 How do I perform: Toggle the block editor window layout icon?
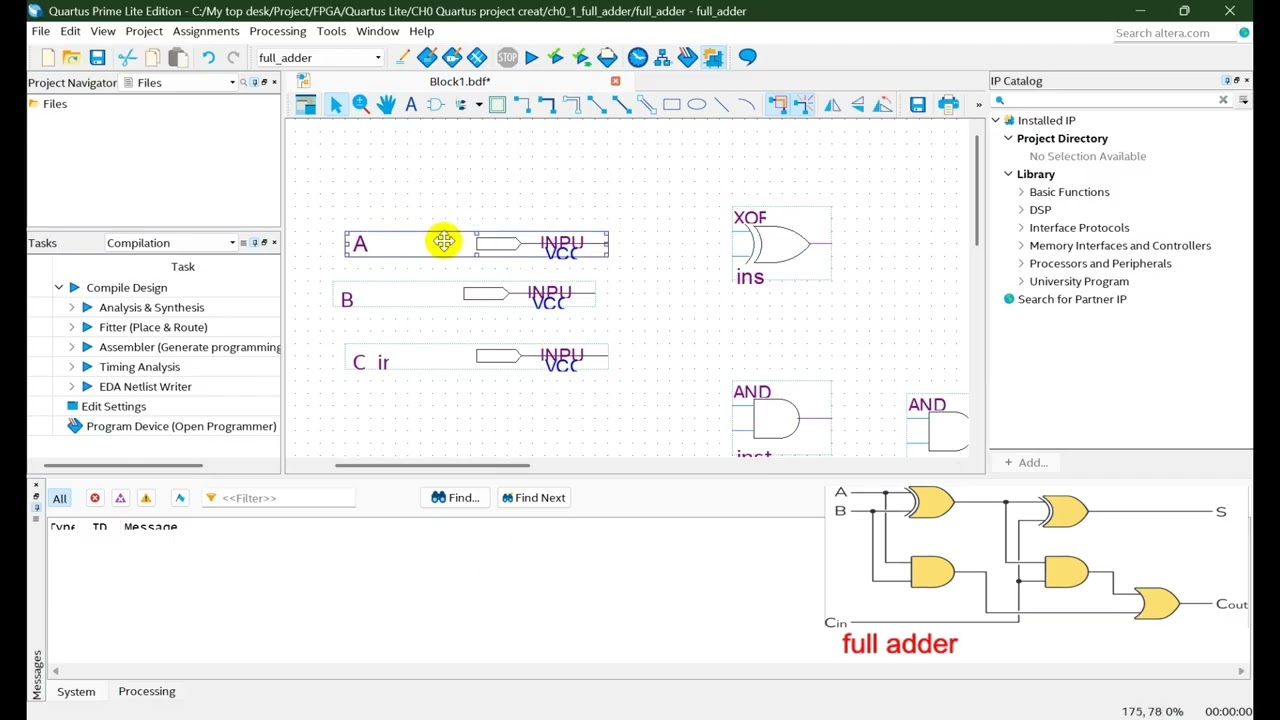coord(306,104)
